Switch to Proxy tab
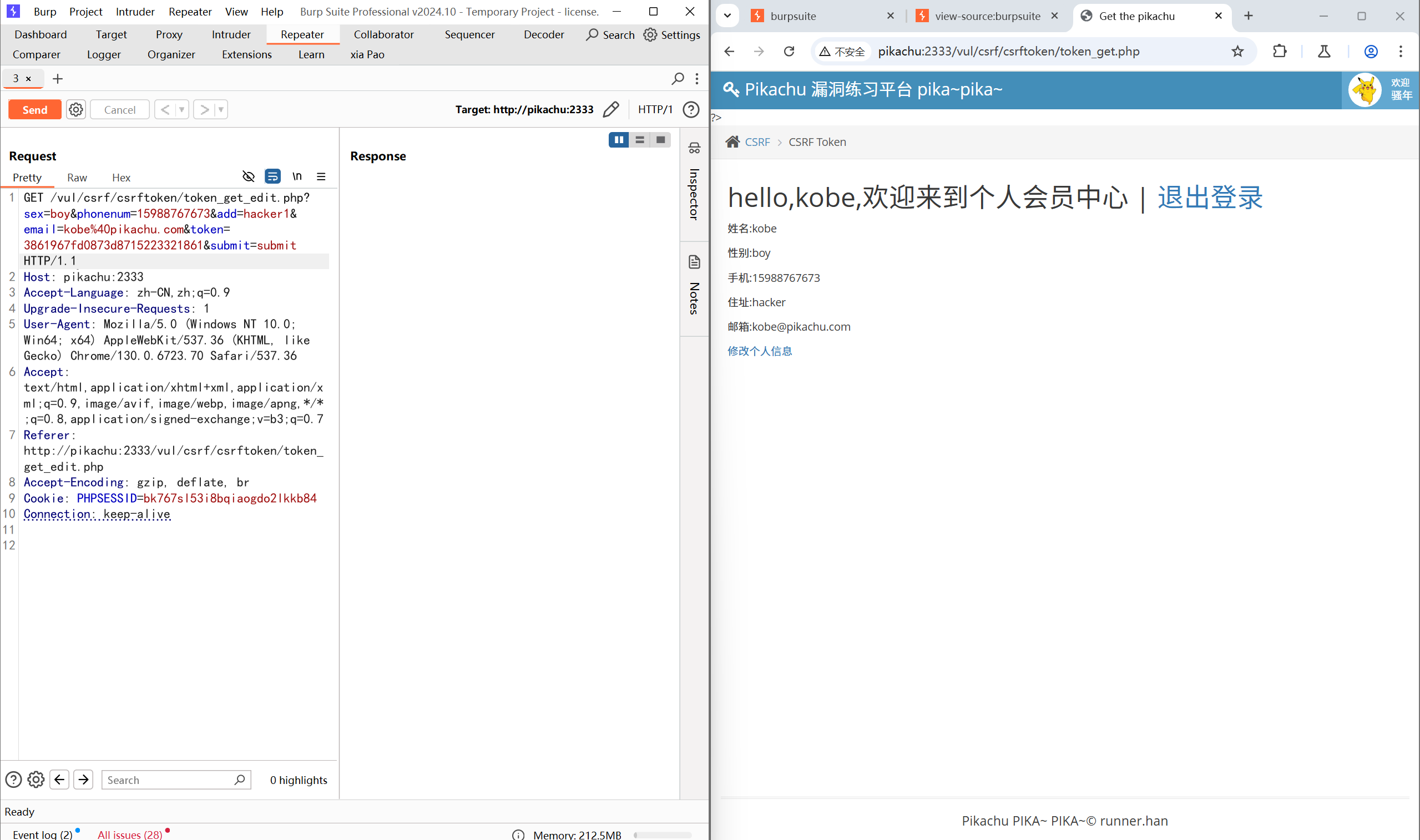Screen dimensions: 1420x840 click(169, 34)
